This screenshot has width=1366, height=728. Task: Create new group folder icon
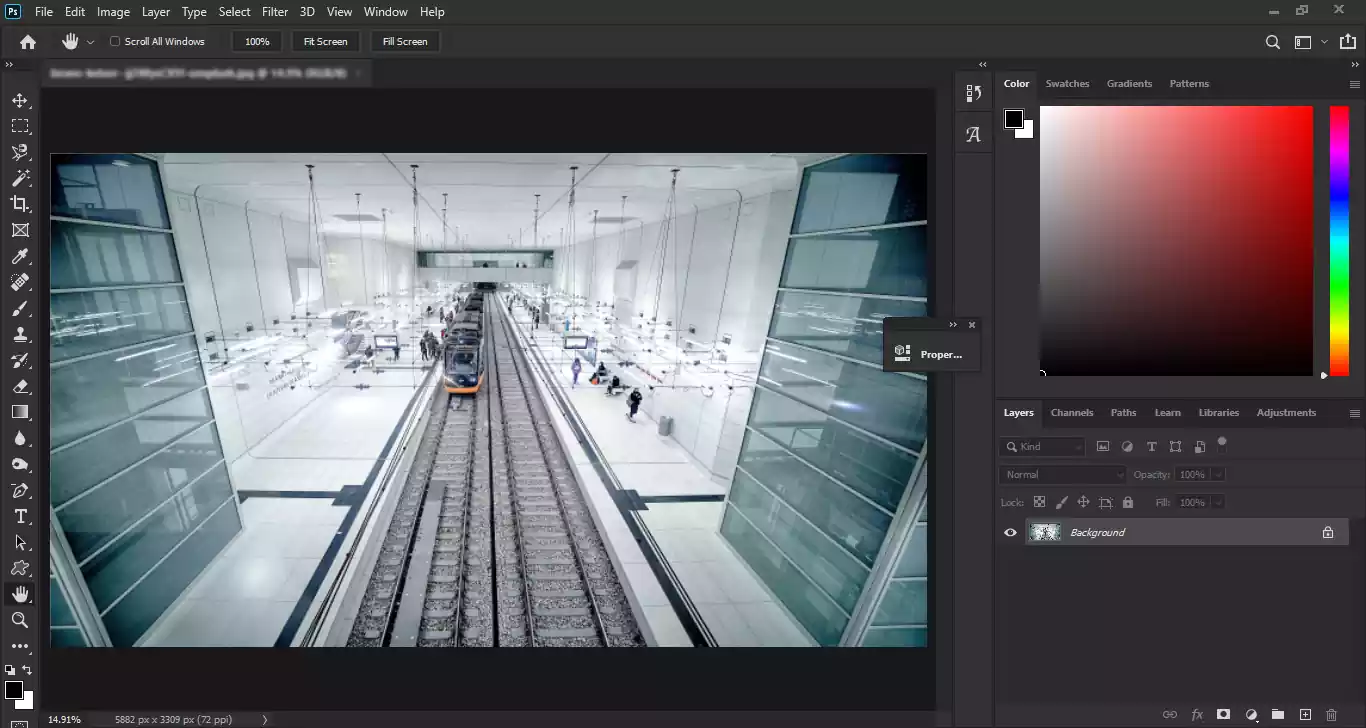click(1278, 714)
